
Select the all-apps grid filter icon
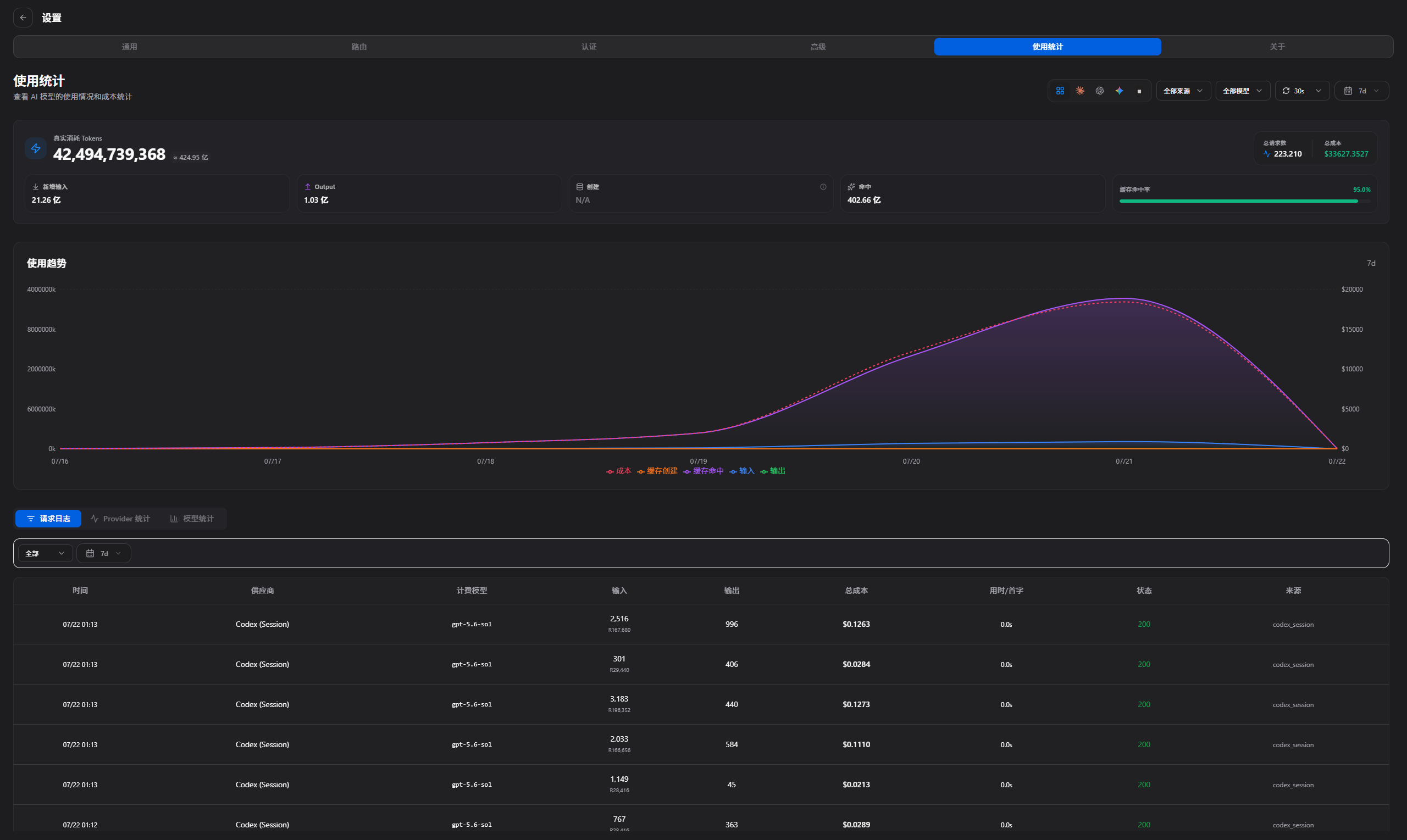pos(1060,91)
